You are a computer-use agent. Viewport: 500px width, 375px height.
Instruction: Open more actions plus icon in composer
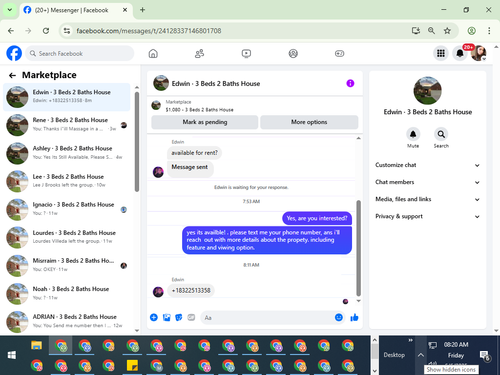pos(154,317)
